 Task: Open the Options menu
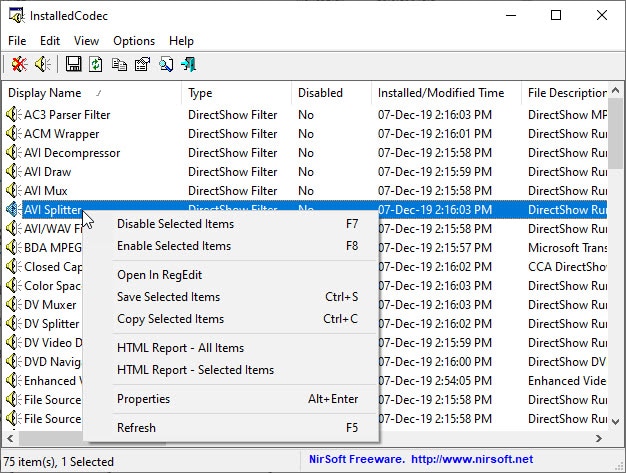134,41
